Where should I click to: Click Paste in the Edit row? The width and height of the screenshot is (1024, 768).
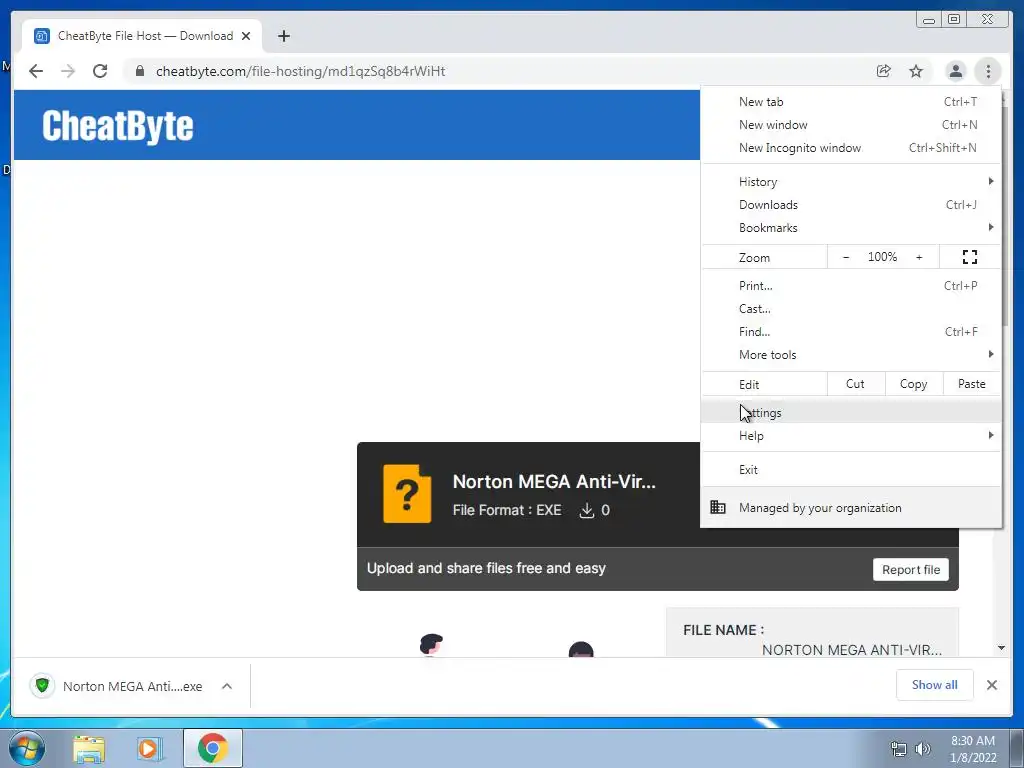tap(972, 384)
